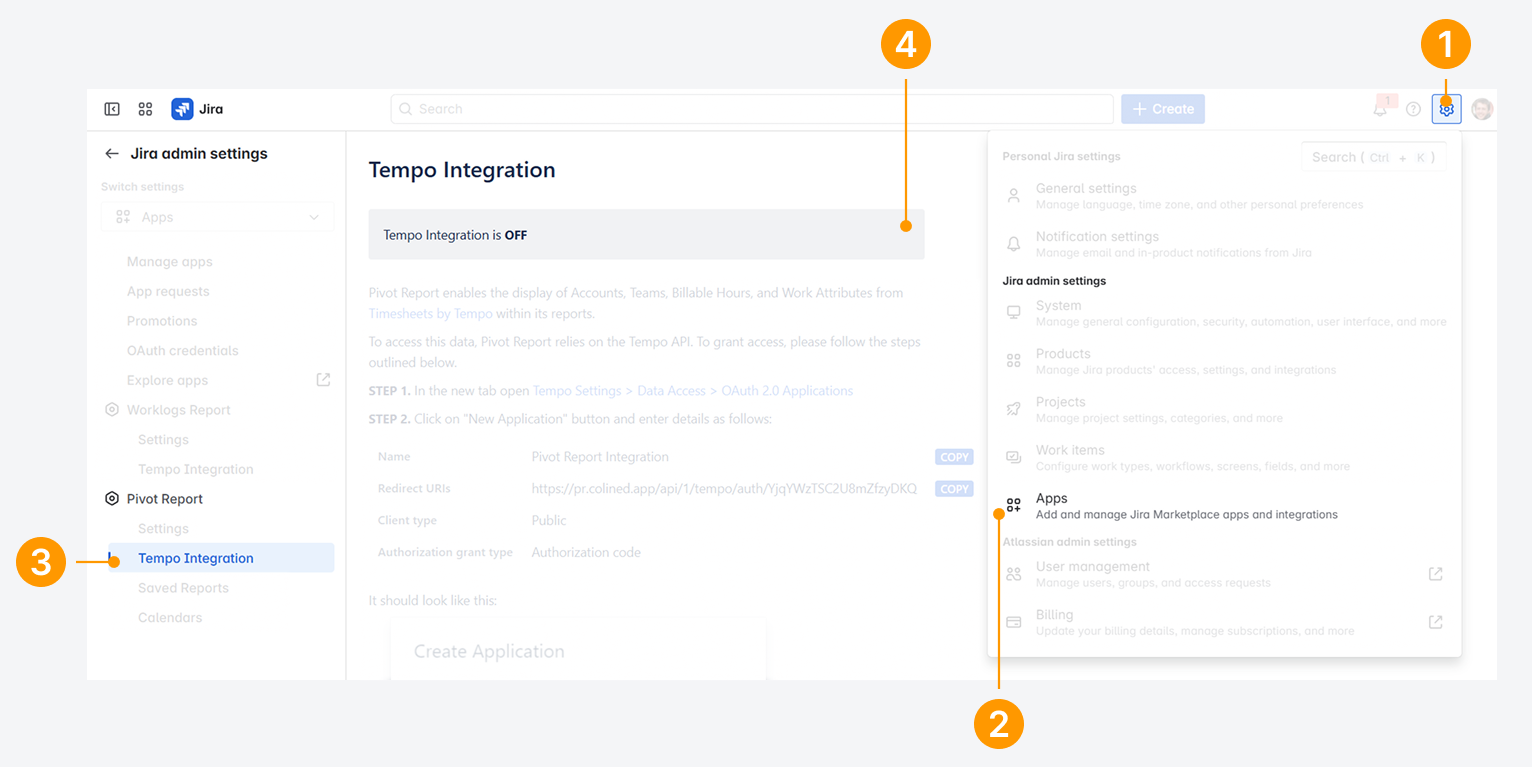The width and height of the screenshot is (1532, 767).
Task: Open the user profile avatar
Action: [x=1482, y=109]
